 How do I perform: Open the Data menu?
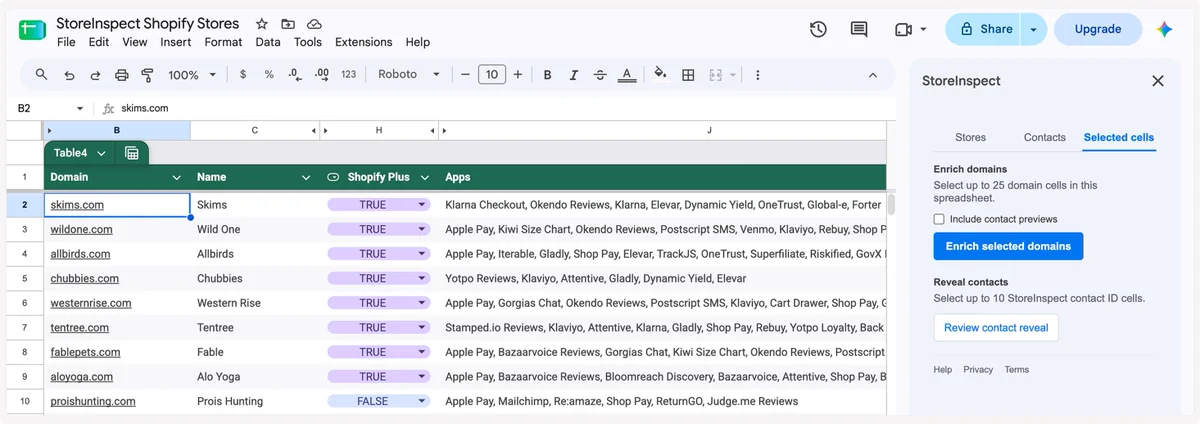click(x=268, y=42)
